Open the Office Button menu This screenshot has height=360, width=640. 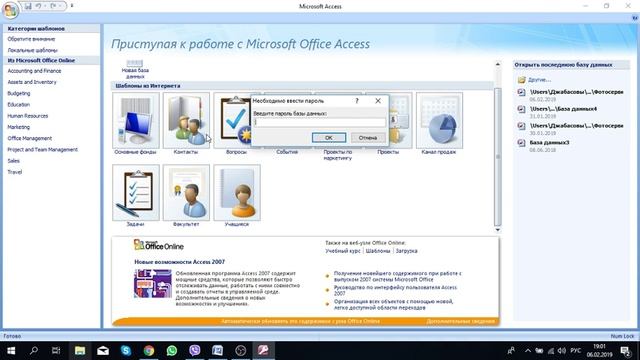tap(10, 10)
